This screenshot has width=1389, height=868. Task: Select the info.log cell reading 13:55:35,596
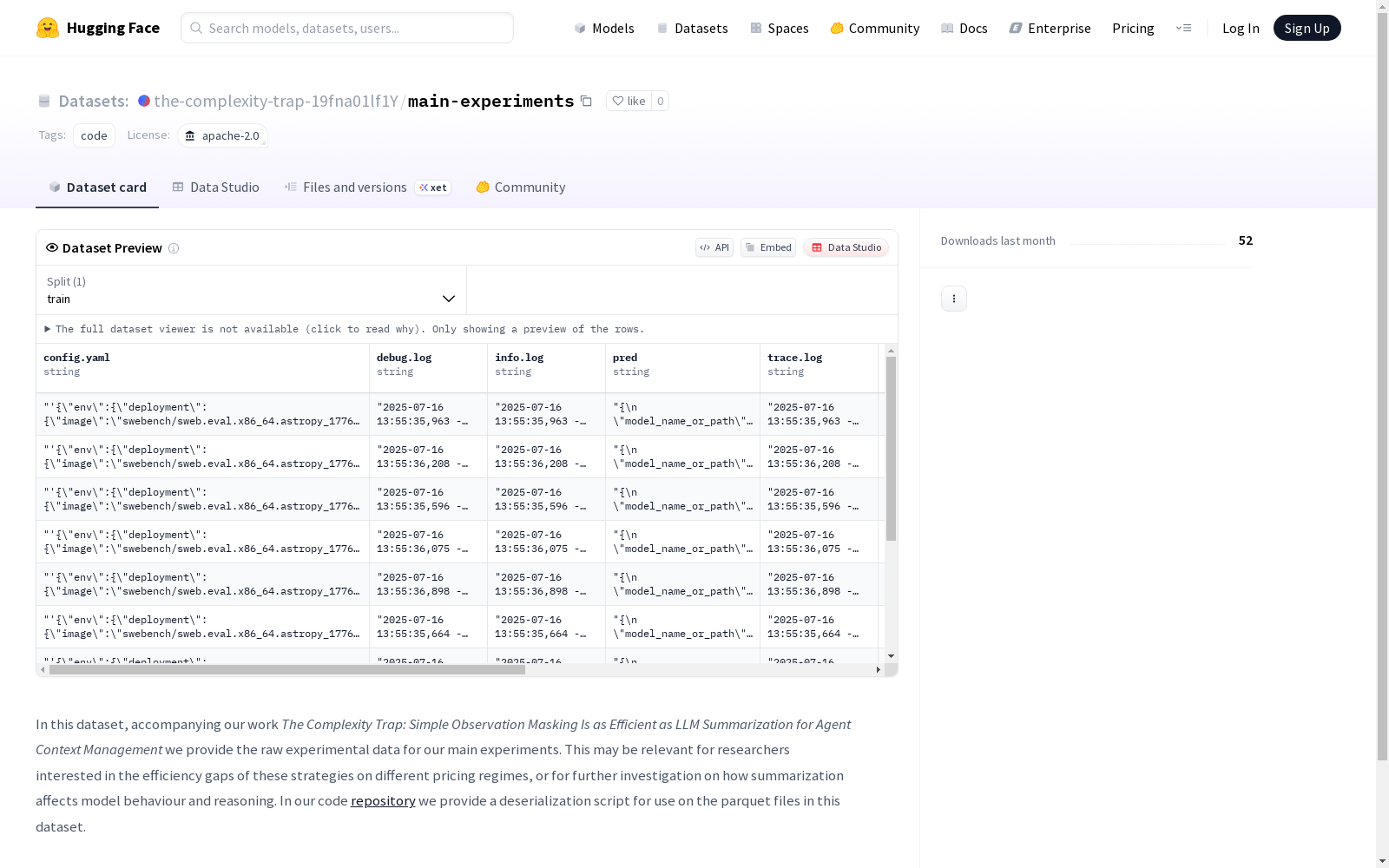(547, 499)
